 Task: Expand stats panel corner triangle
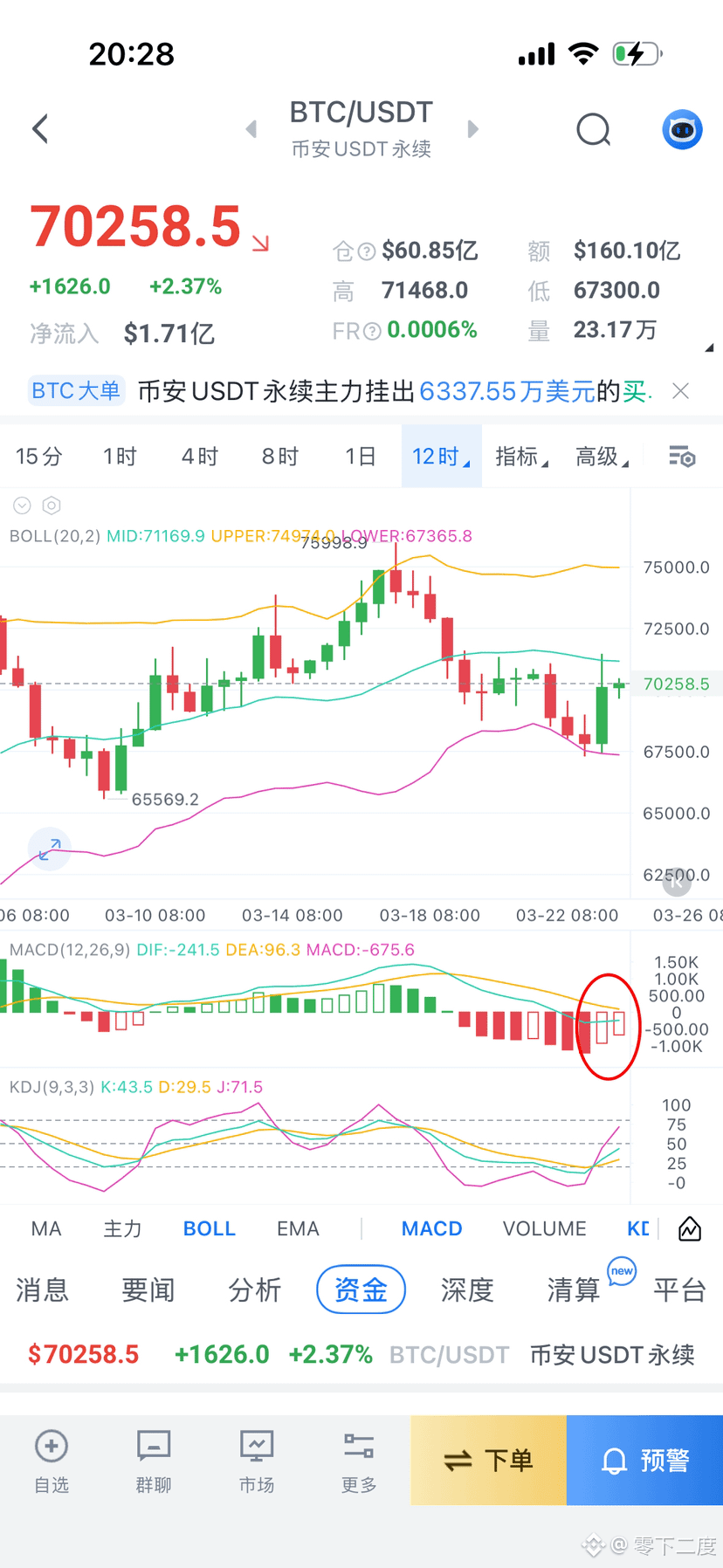tap(709, 347)
